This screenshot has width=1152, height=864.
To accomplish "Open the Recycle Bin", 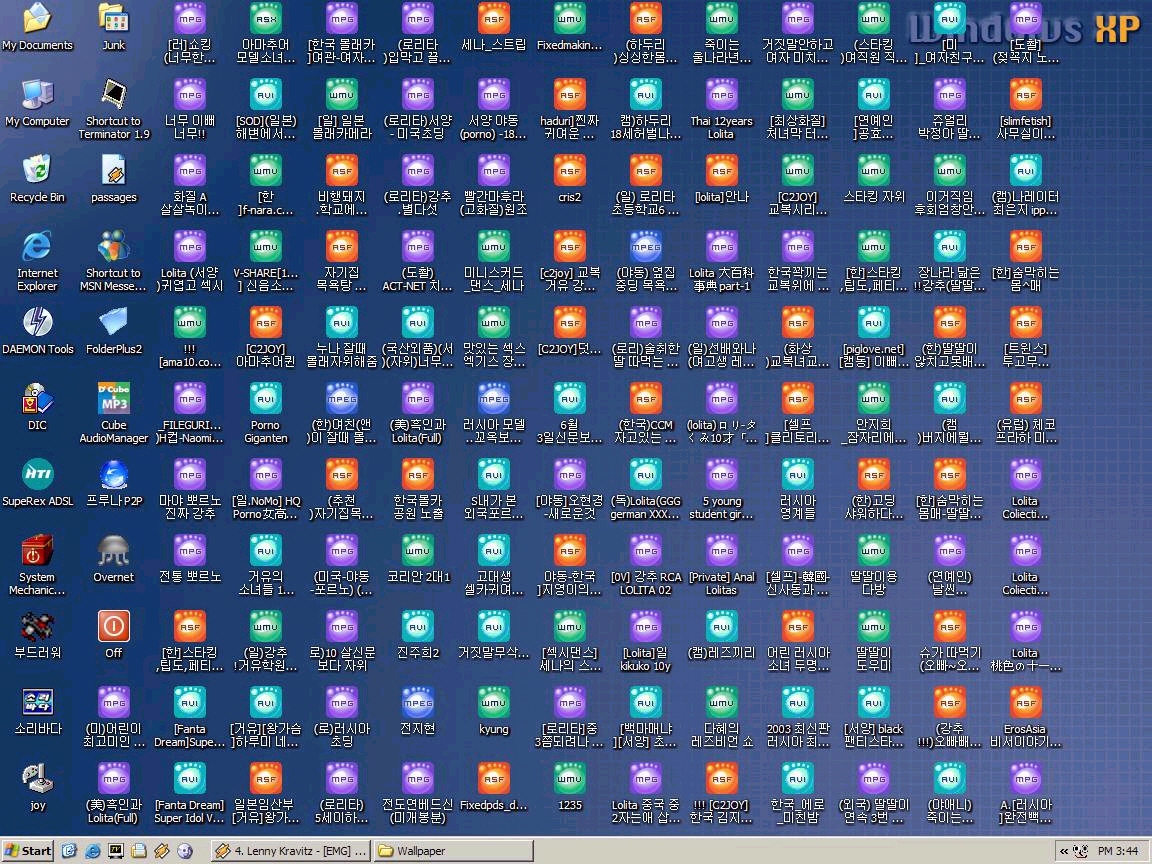I will point(37,172).
